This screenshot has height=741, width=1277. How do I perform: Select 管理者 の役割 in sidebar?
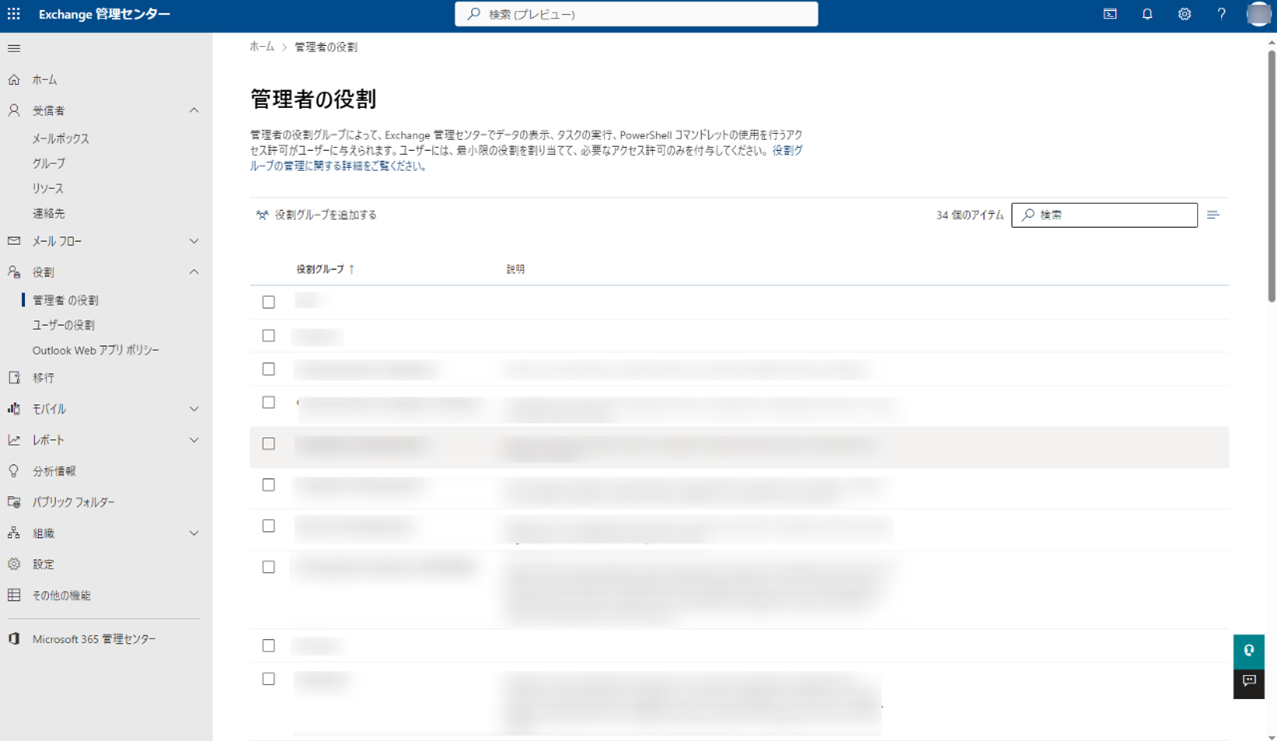(65, 300)
